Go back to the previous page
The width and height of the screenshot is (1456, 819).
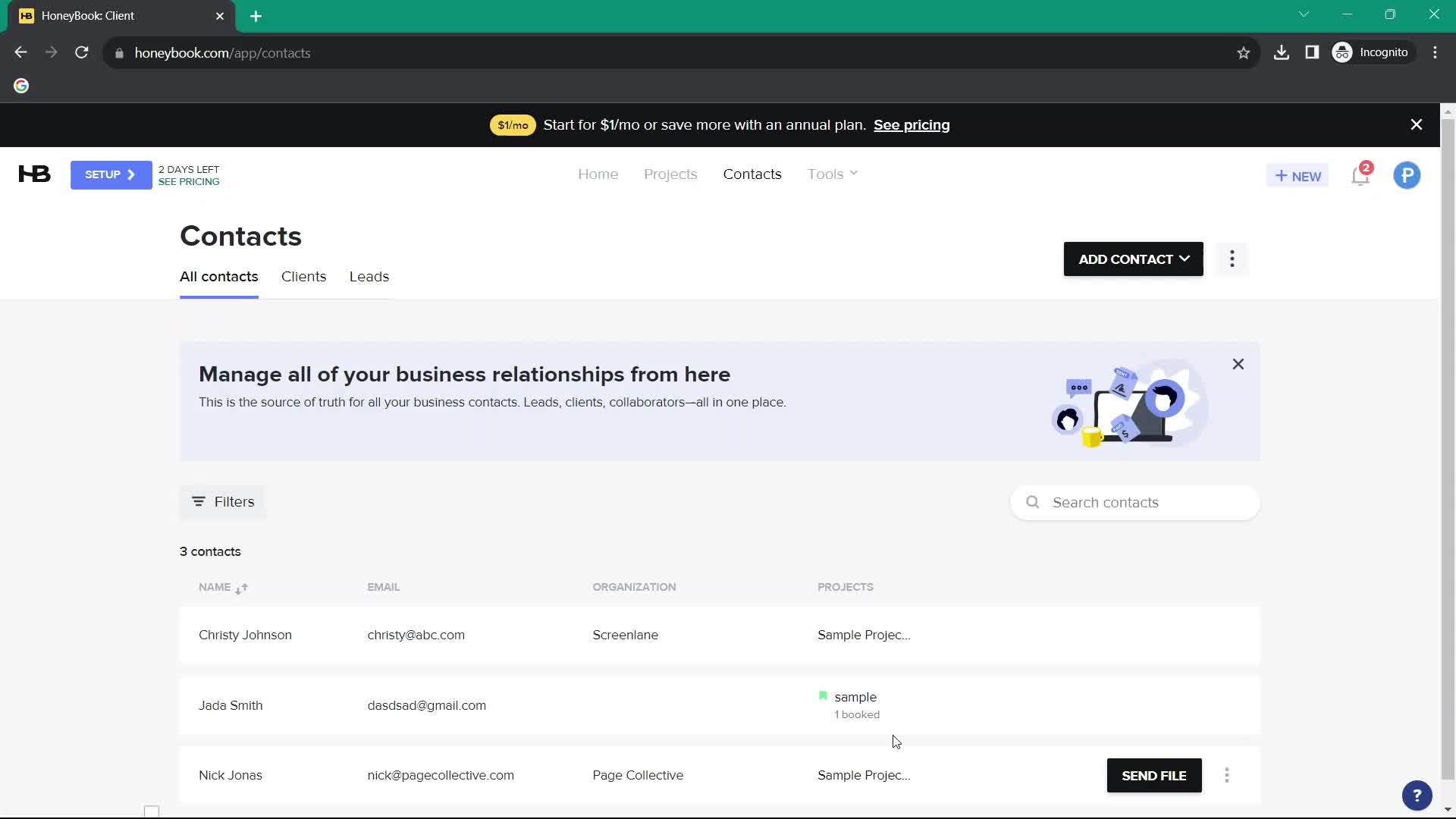21,53
